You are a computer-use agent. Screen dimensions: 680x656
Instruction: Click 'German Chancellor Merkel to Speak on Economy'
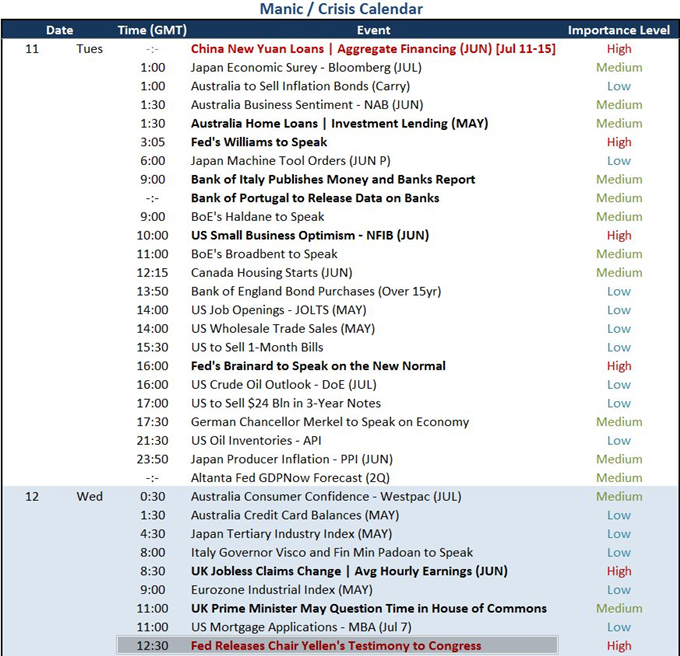[x=330, y=422]
